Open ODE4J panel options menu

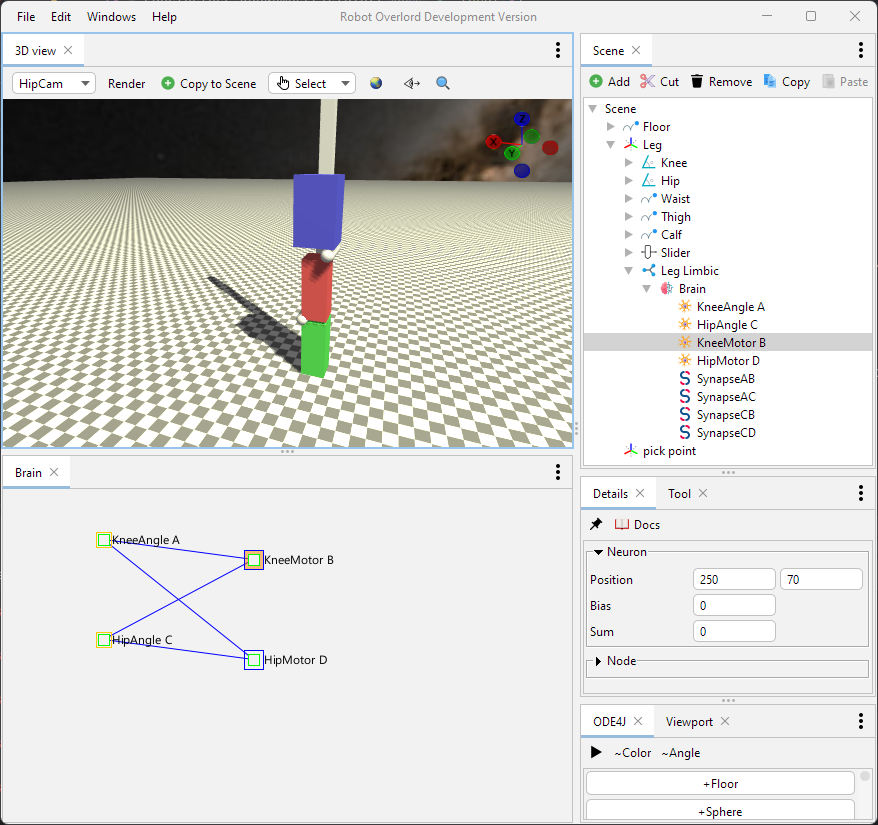[861, 721]
